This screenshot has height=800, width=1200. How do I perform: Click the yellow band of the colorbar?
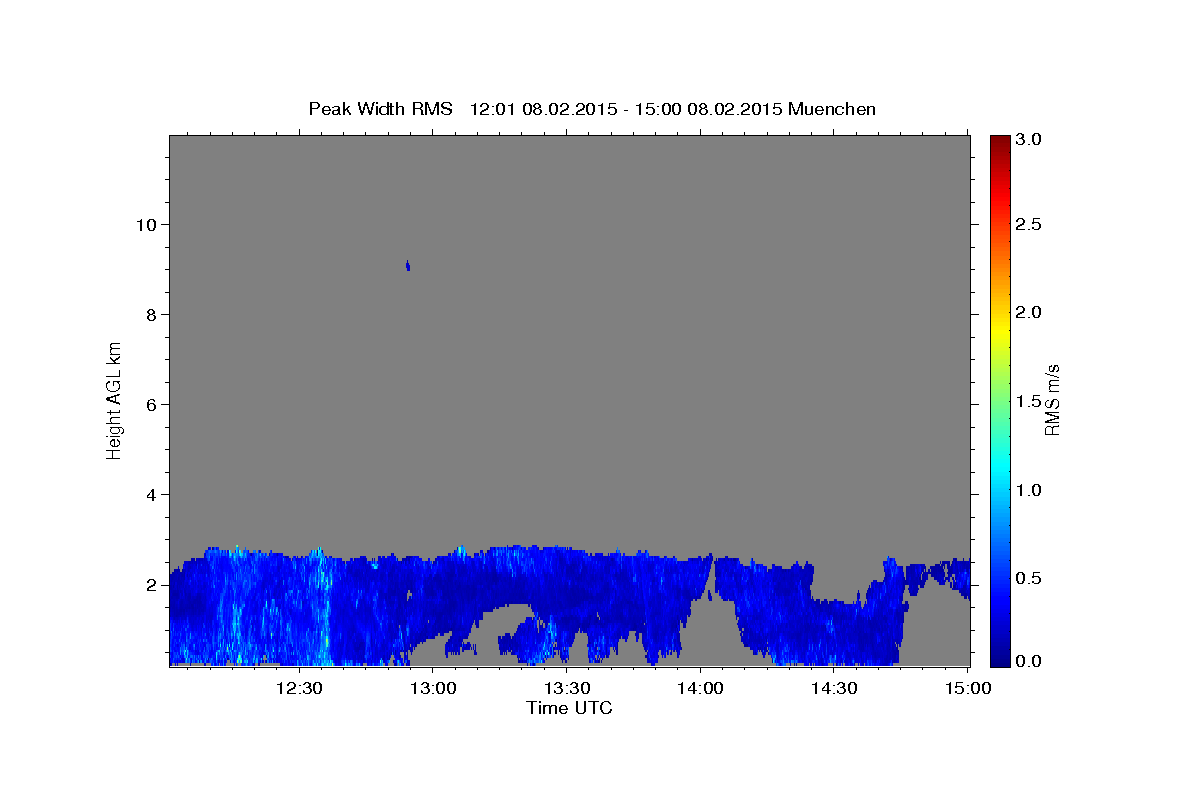[999, 330]
